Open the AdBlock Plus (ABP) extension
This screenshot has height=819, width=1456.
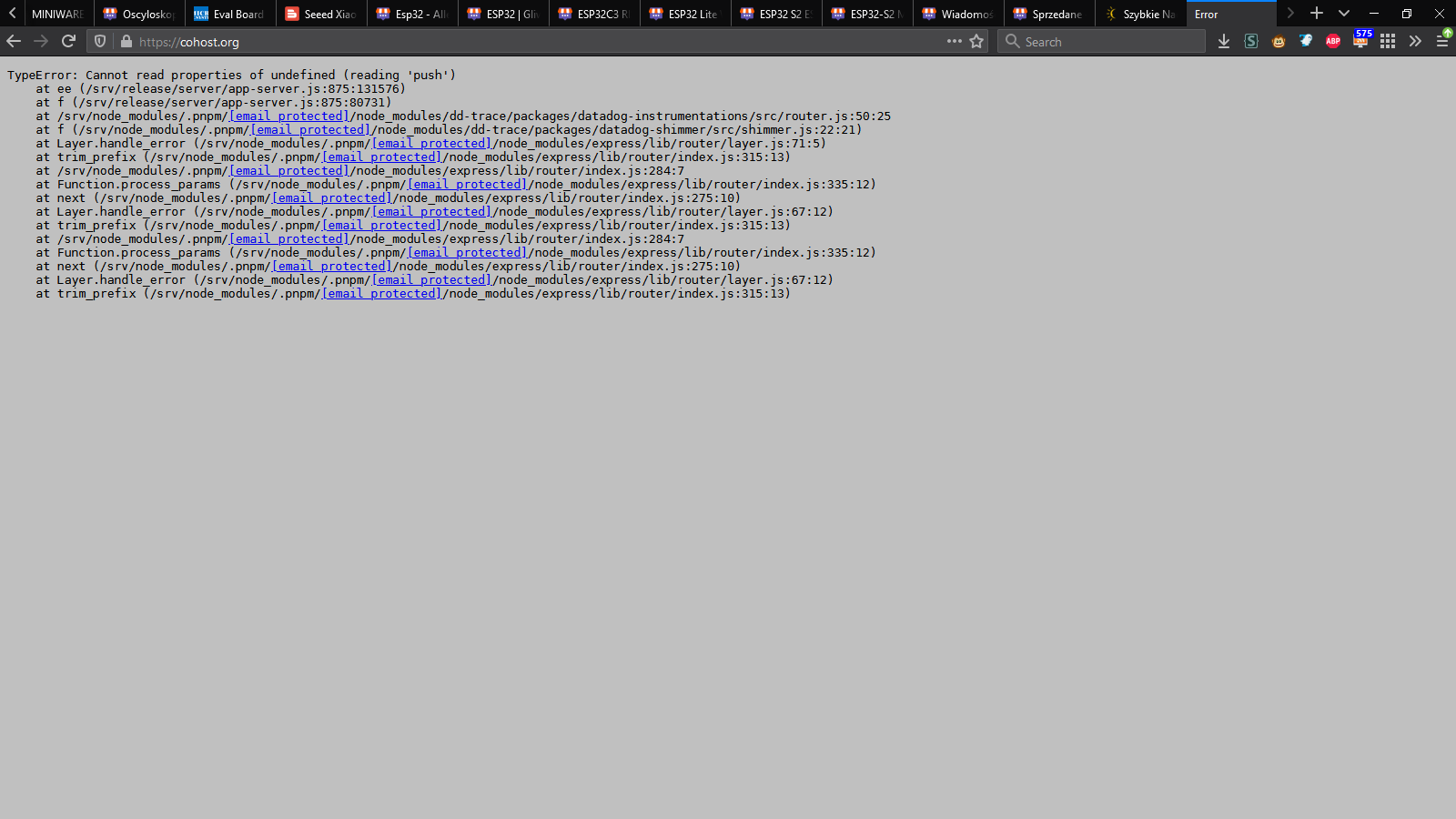click(1333, 41)
